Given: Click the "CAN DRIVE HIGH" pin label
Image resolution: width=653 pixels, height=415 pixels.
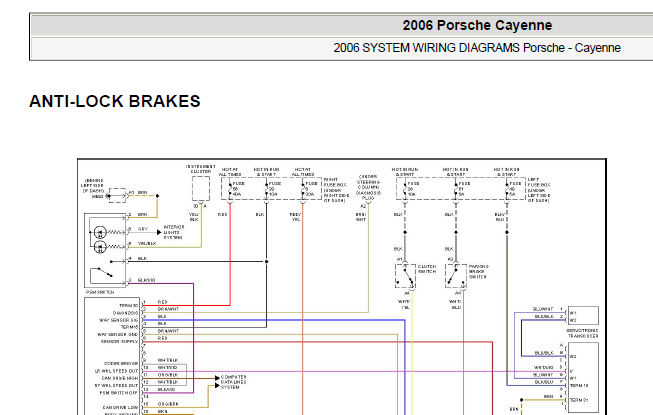Looking at the screenshot, I should (120, 378).
